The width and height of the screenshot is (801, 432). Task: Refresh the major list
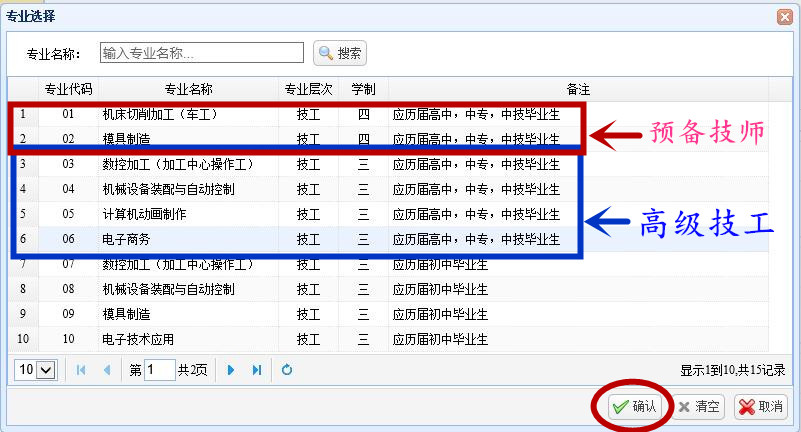click(287, 370)
